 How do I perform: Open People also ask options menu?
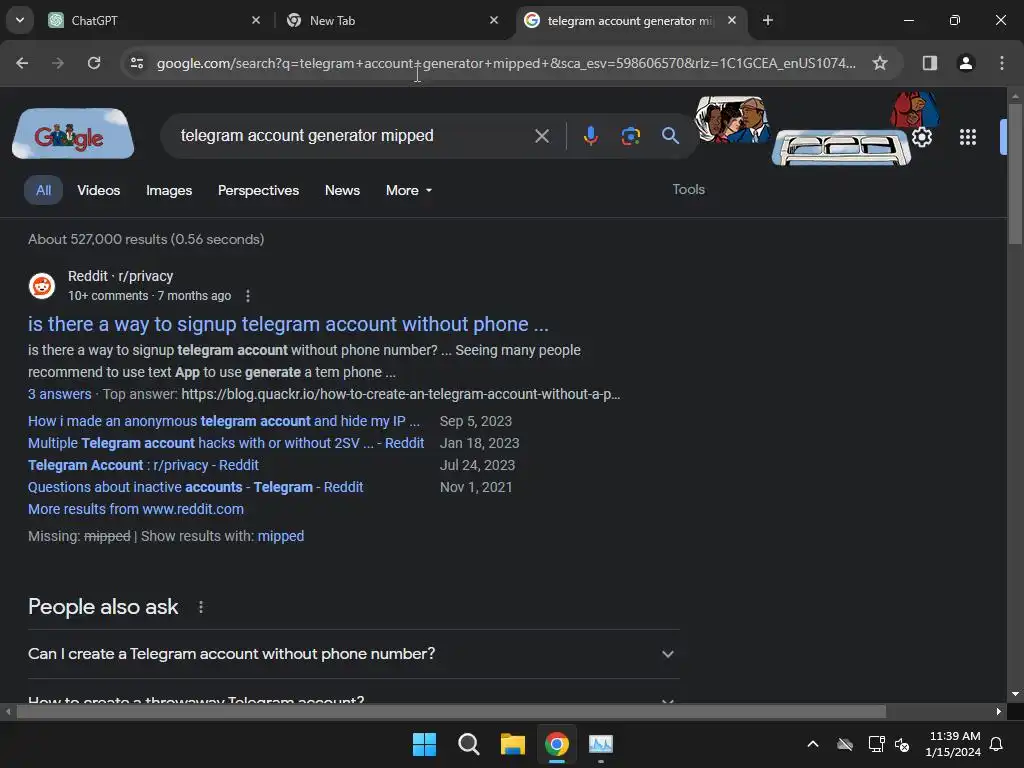[x=200, y=607]
